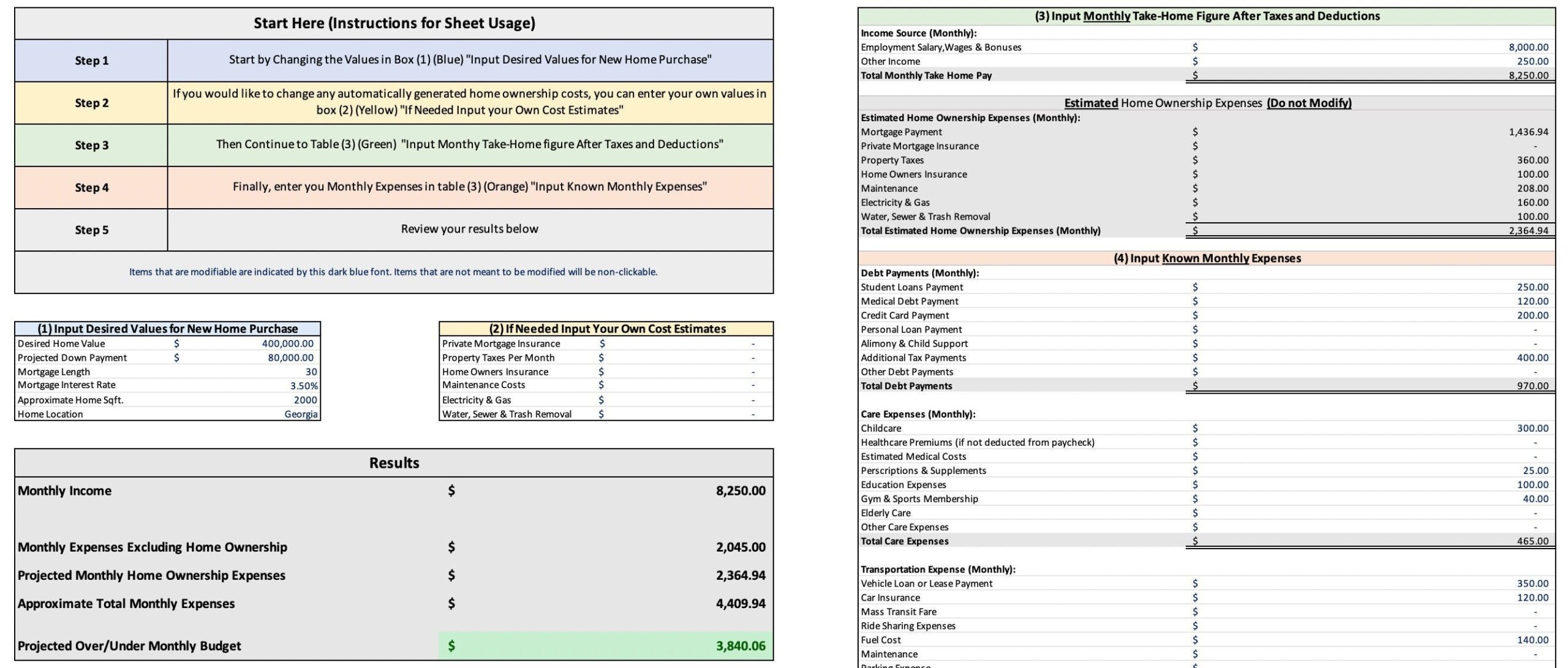Click the Credit Card Payment value 200.00
Viewport: 1568px width, 668px height.
(x=1532, y=315)
